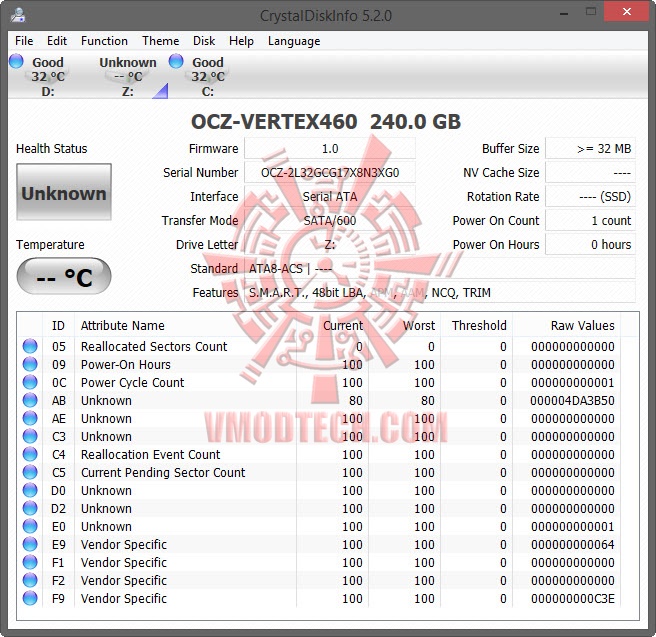The height and width of the screenshot is (637, 656).
Task: Click the Unknown health status button
Action: pos(64,192)
